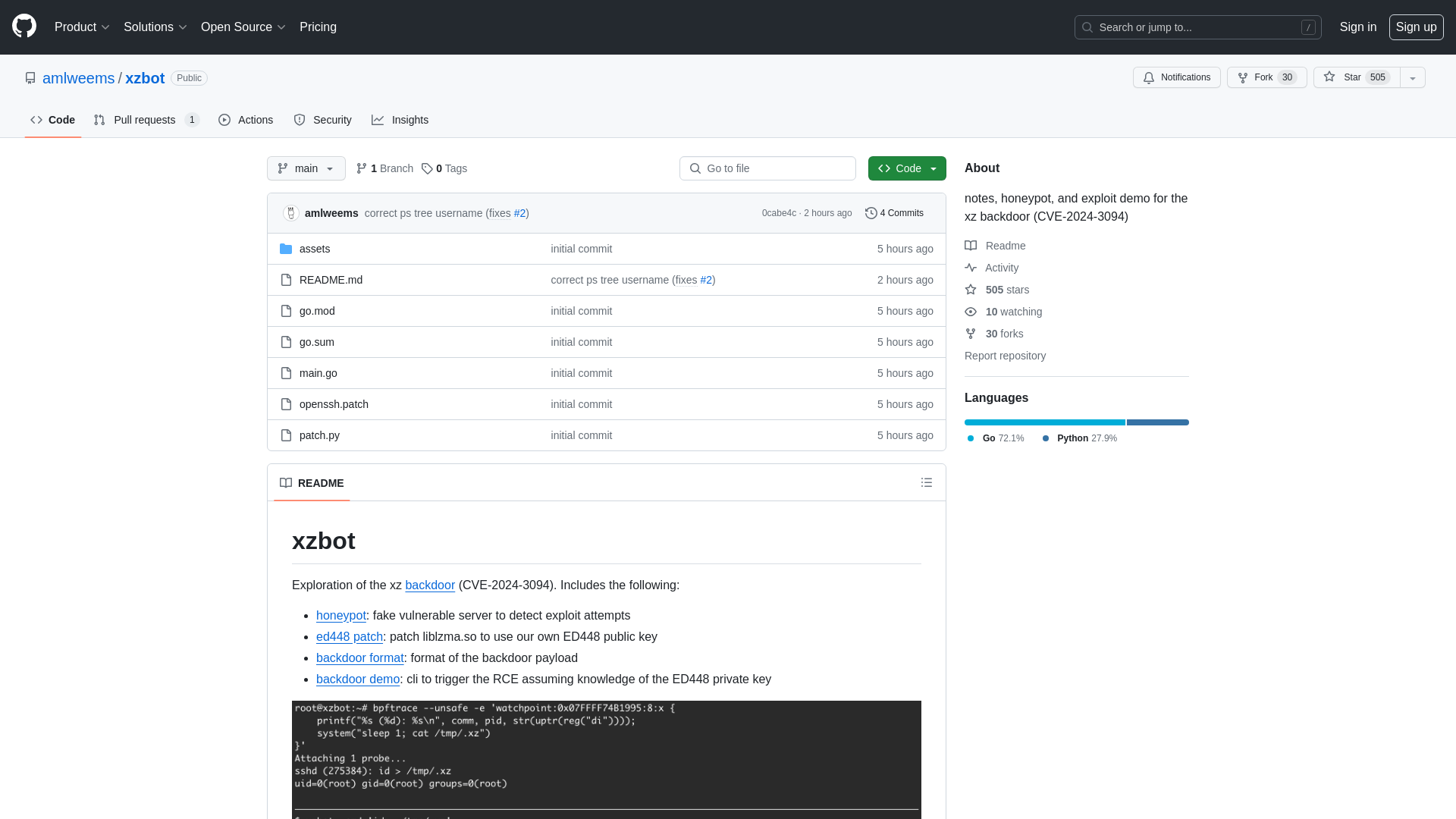The height and width of the screenshot is (819, 1456).
Task: Expand the Product menu
Action: [82, 27]
